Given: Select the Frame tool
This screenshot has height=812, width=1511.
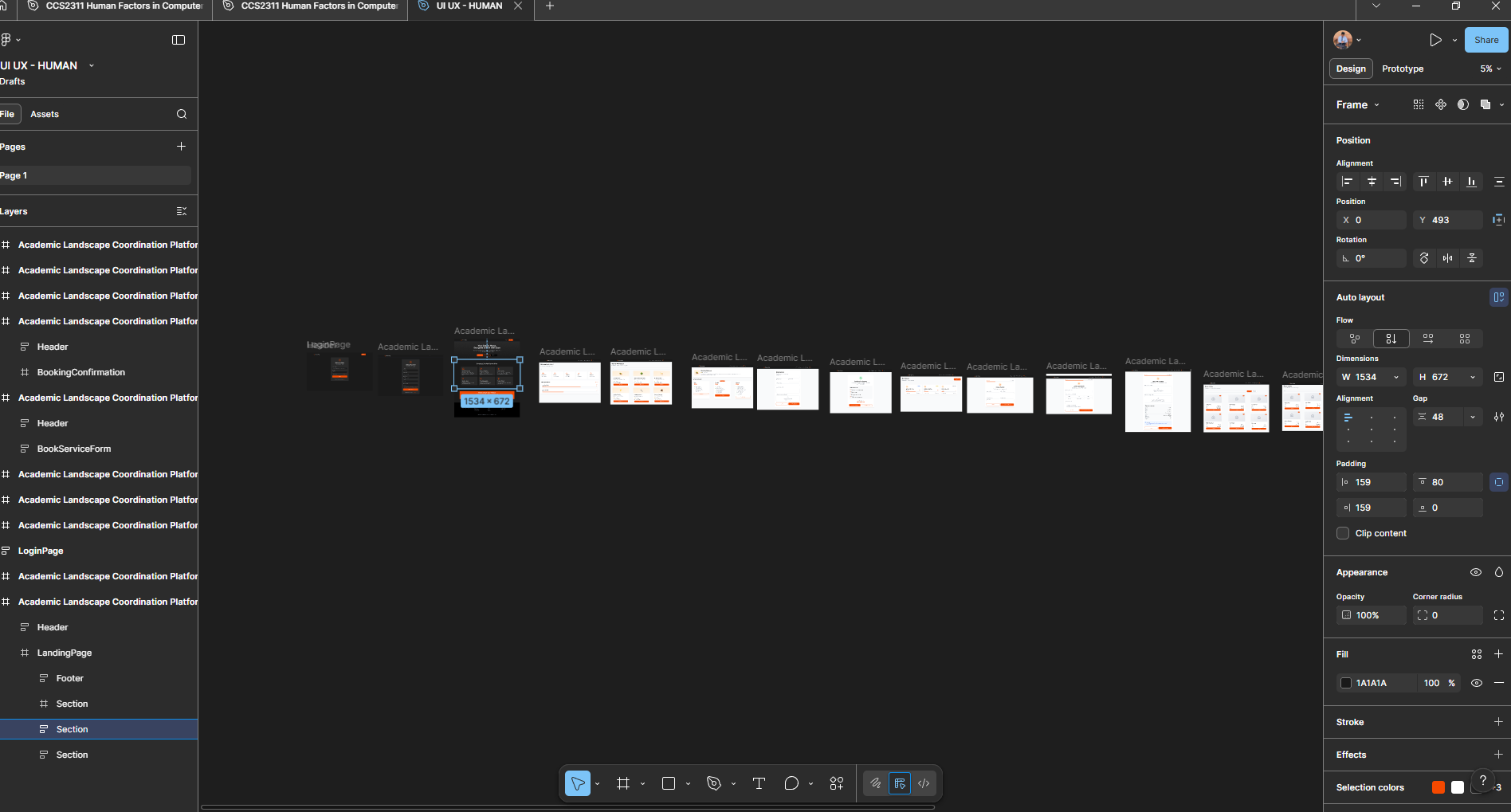Looking at the screenshot, I should coord(623,783).
